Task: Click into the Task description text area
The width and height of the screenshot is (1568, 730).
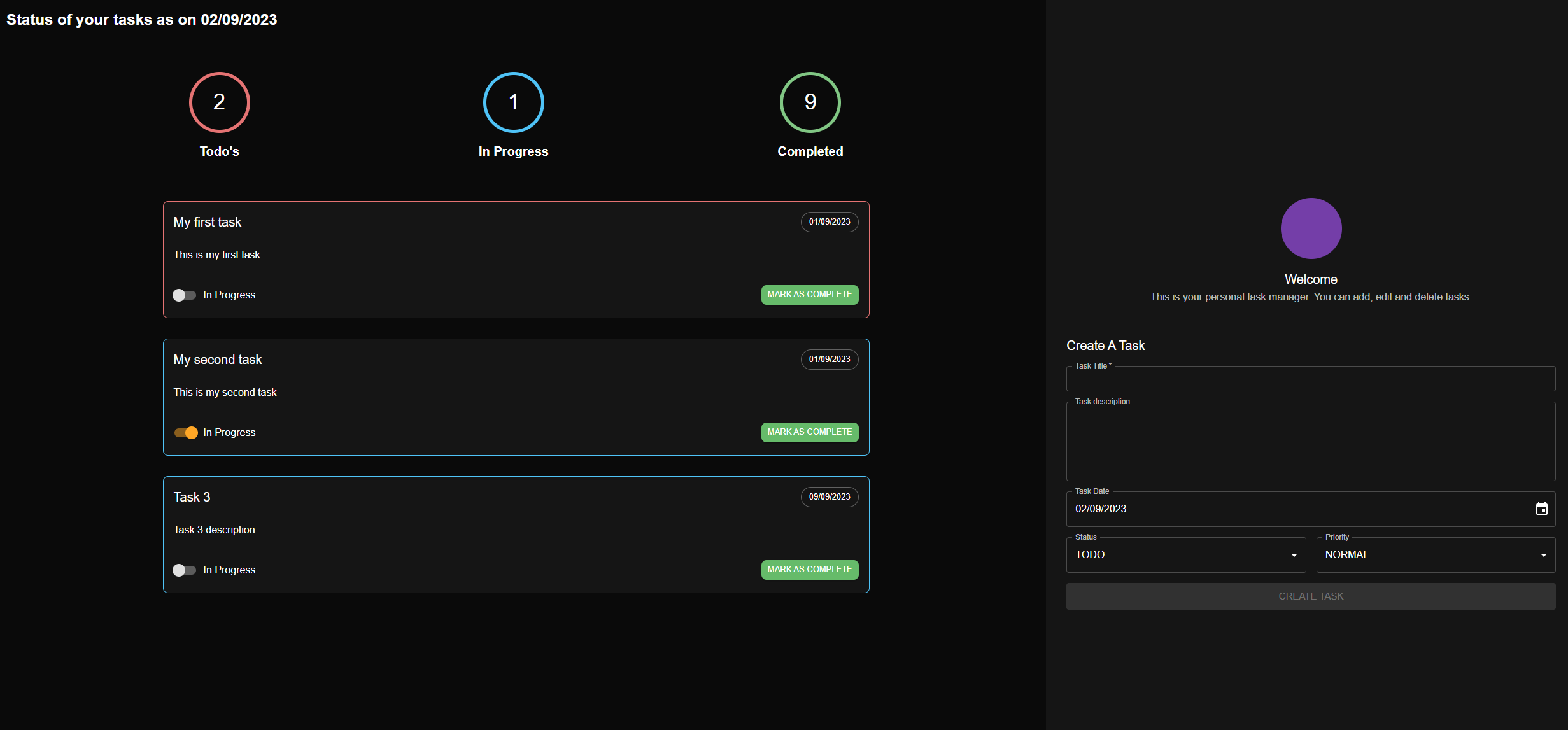Action: (x=1310, y=442)
